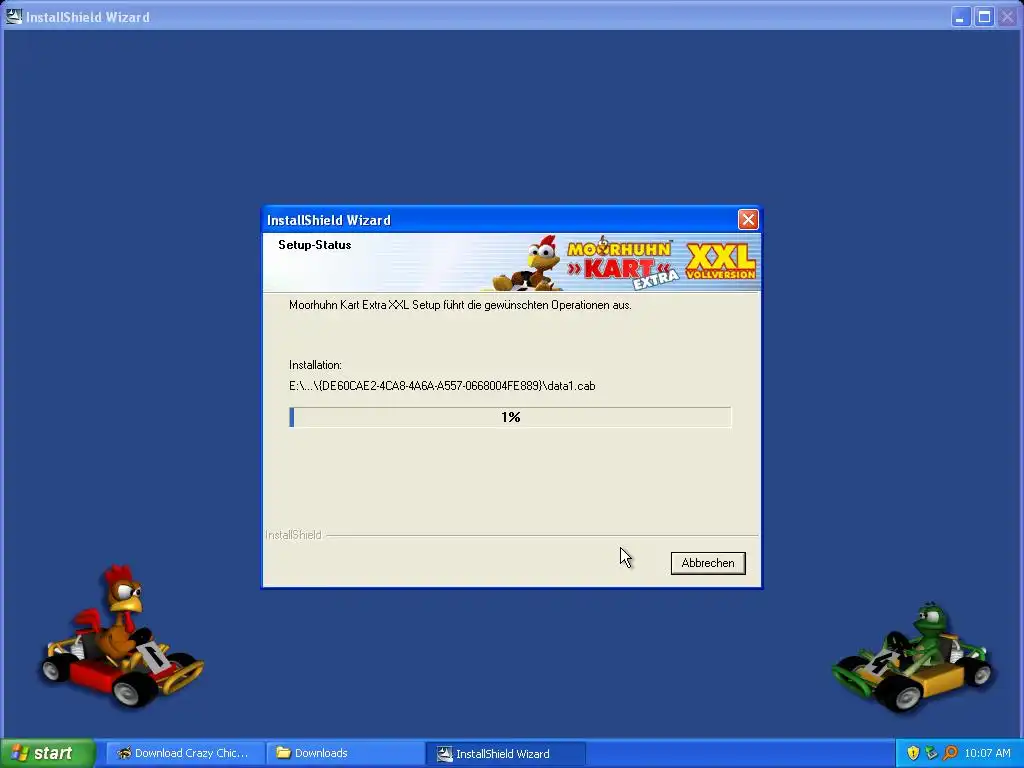Image resolution: width=1024 pixels, height=768 pixels.
Task: Click the browser icon on Download Crazy Chic button
Action: (x=123, y=753)
